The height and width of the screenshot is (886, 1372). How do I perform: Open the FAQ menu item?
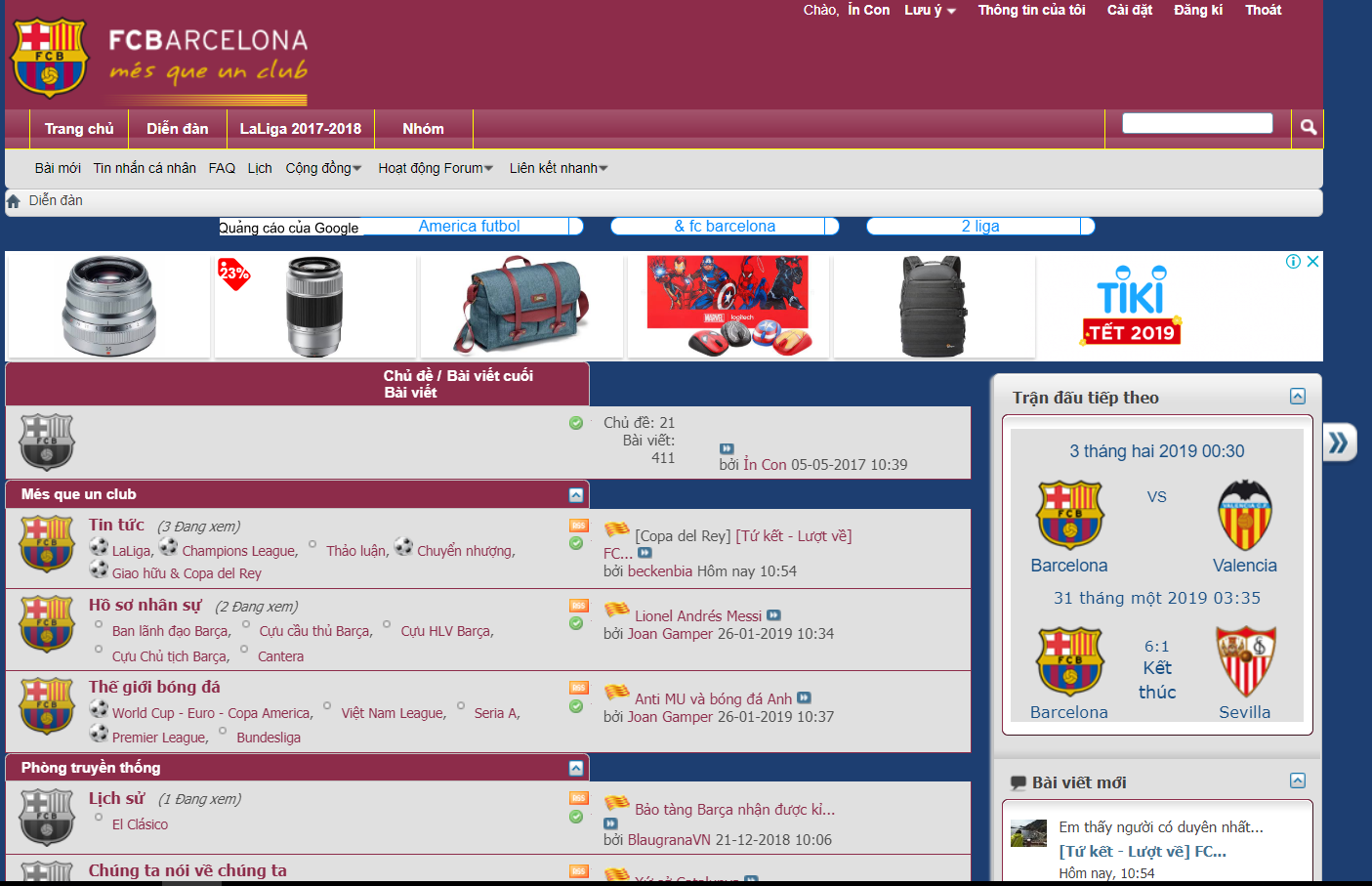pos(222,168)
